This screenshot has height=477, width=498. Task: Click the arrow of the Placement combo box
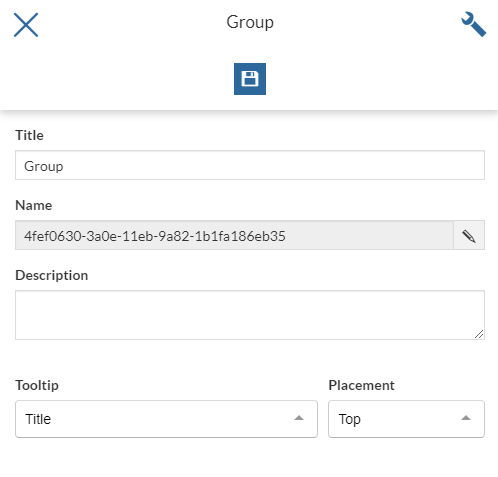(466, 418)
